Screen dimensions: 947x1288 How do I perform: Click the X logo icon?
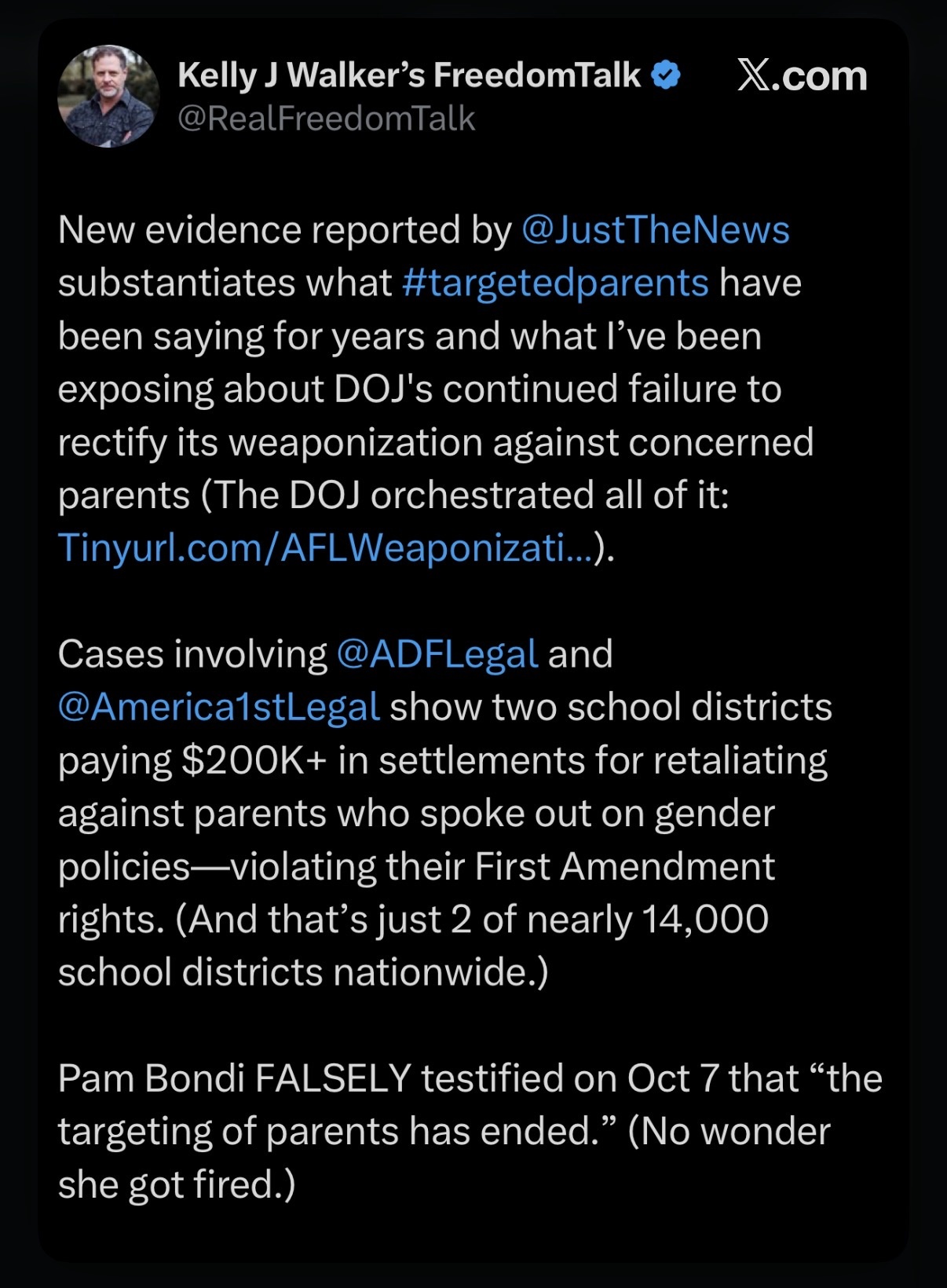[754, 76]
